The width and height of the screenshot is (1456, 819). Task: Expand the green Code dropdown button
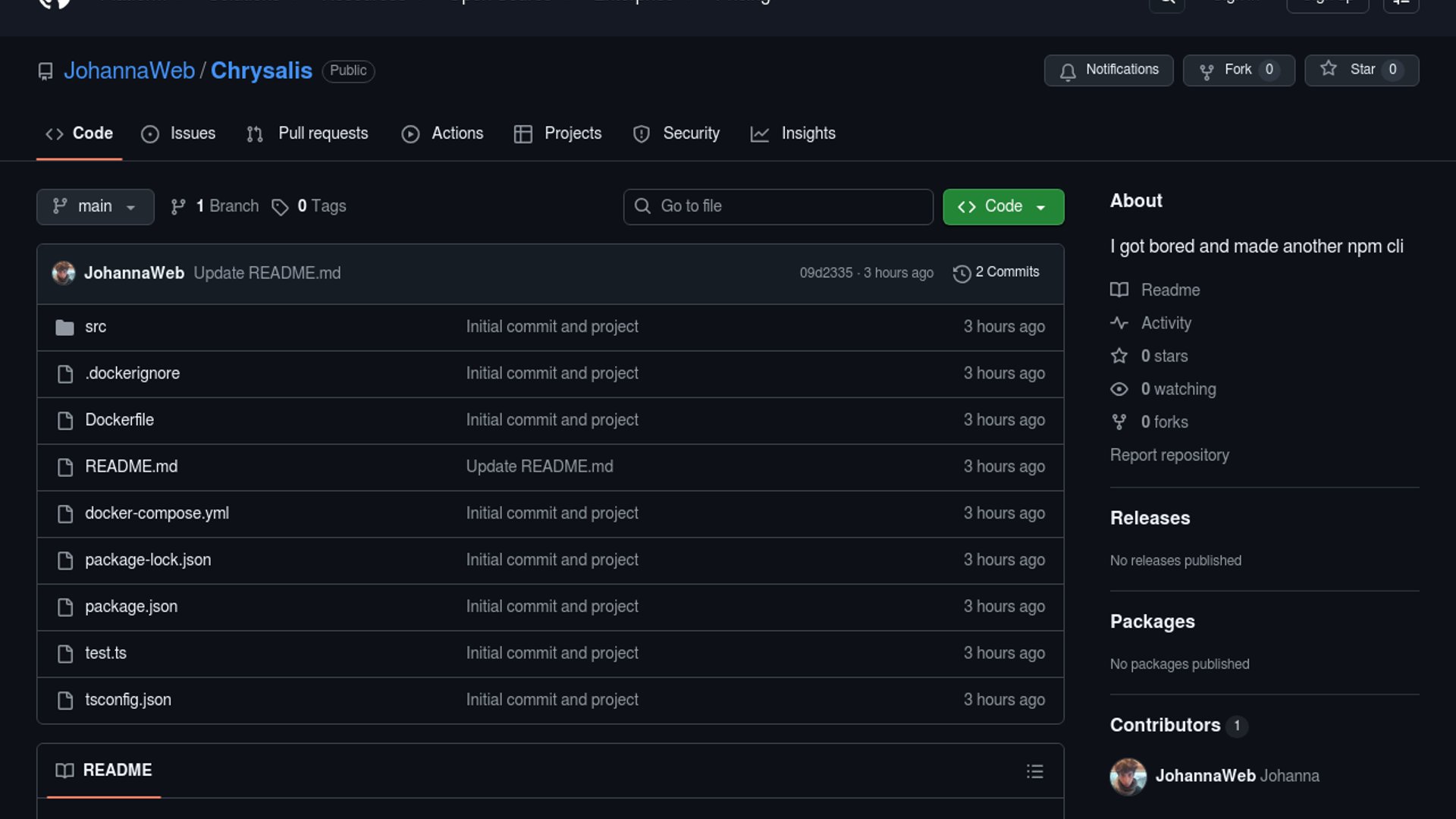pos(1003,207)
